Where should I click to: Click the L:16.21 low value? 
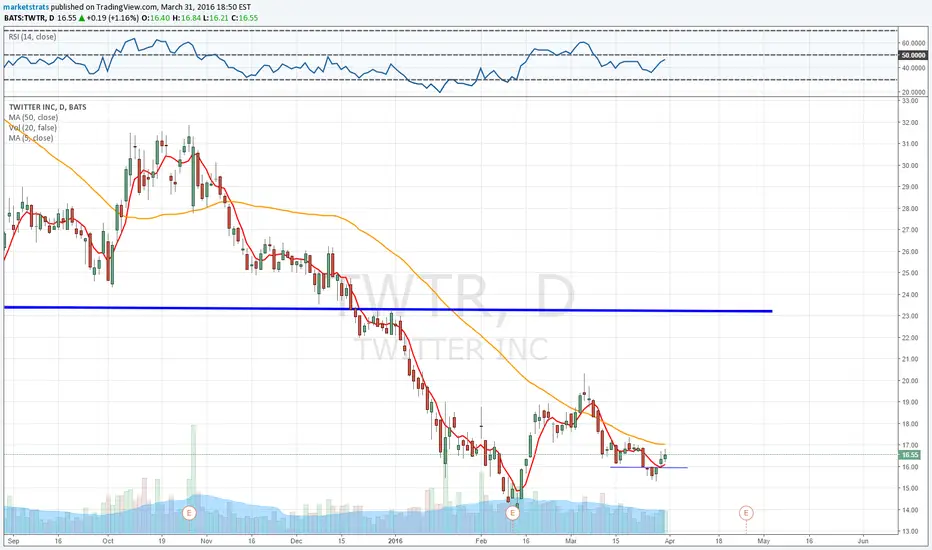(x=215, y=18)
